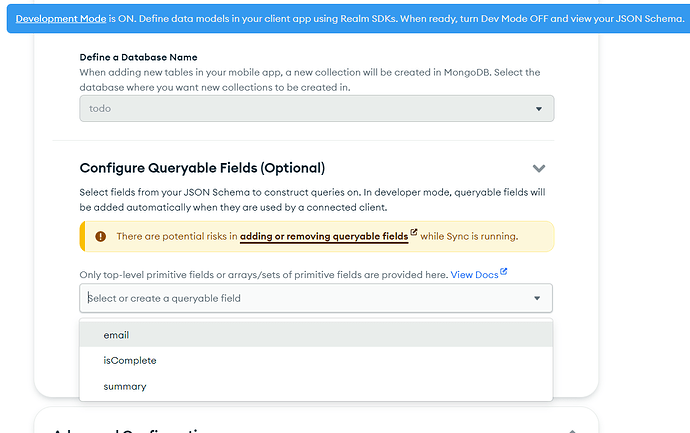
Task: Collapse the Configure Queryable Fields section chevron
Action: coord(539,169)
